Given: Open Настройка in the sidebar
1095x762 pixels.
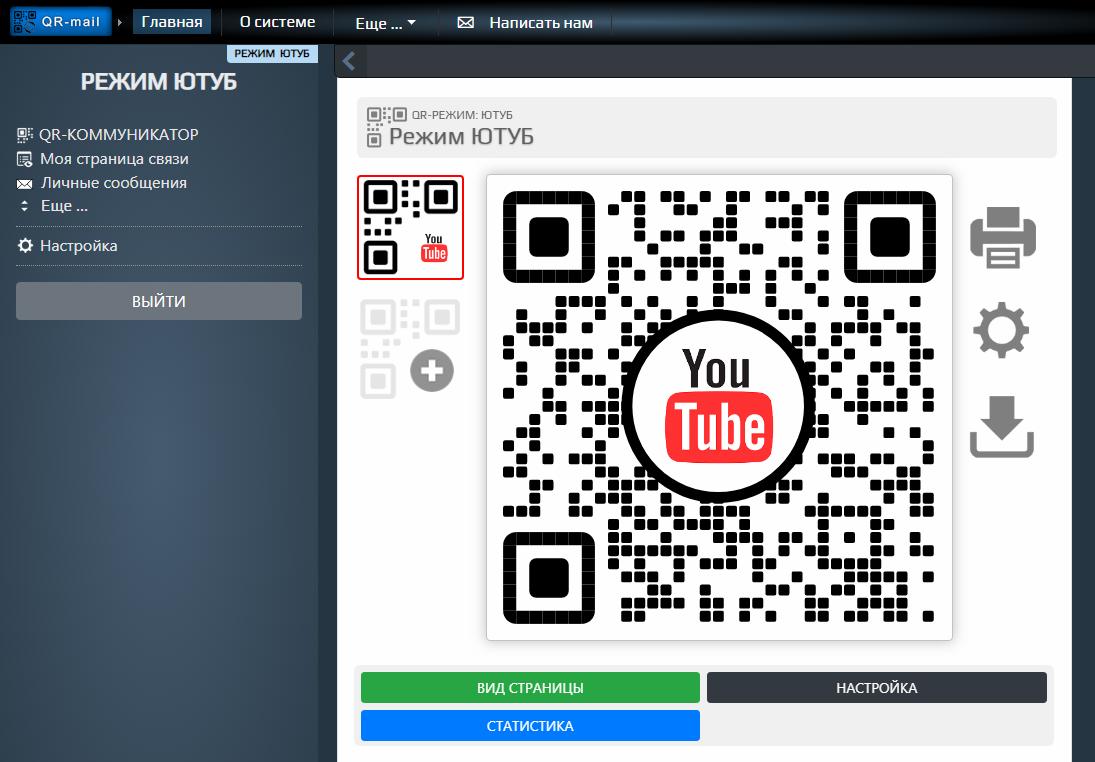Looking at the screenshot, I should pyautogui.click(x=78, y=246).
